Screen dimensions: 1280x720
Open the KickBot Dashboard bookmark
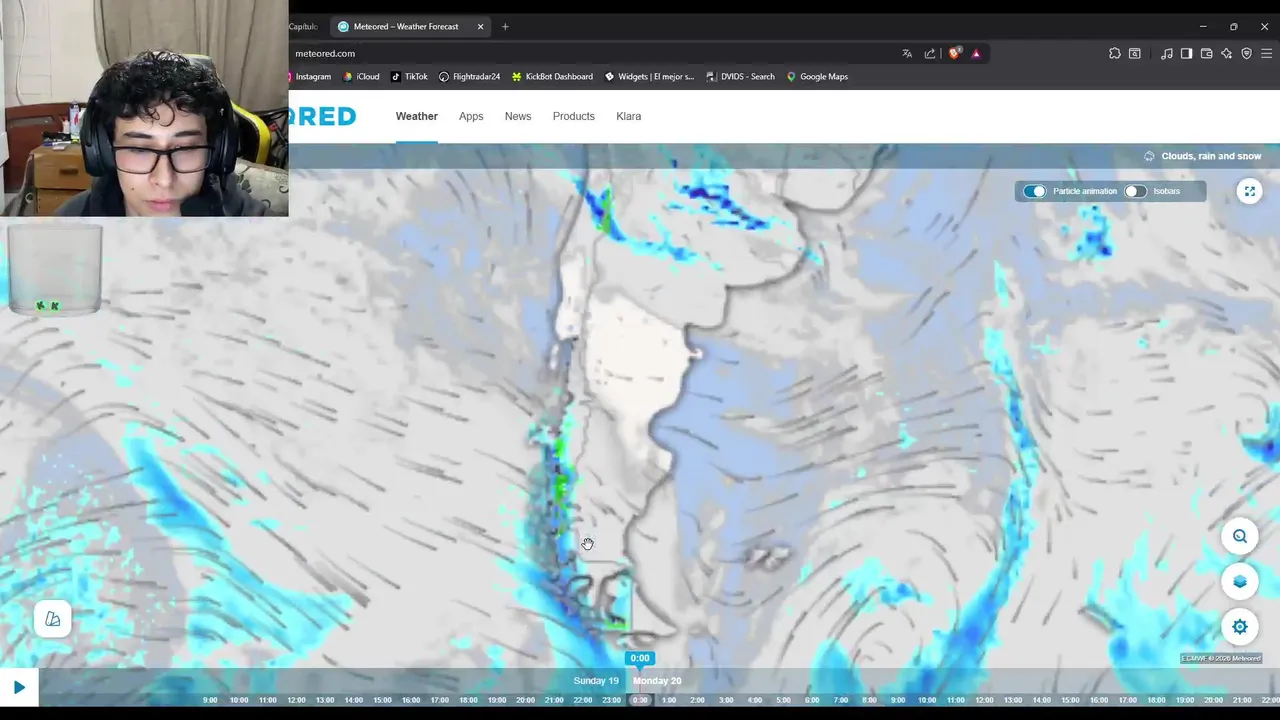click(x=552, y=77)
